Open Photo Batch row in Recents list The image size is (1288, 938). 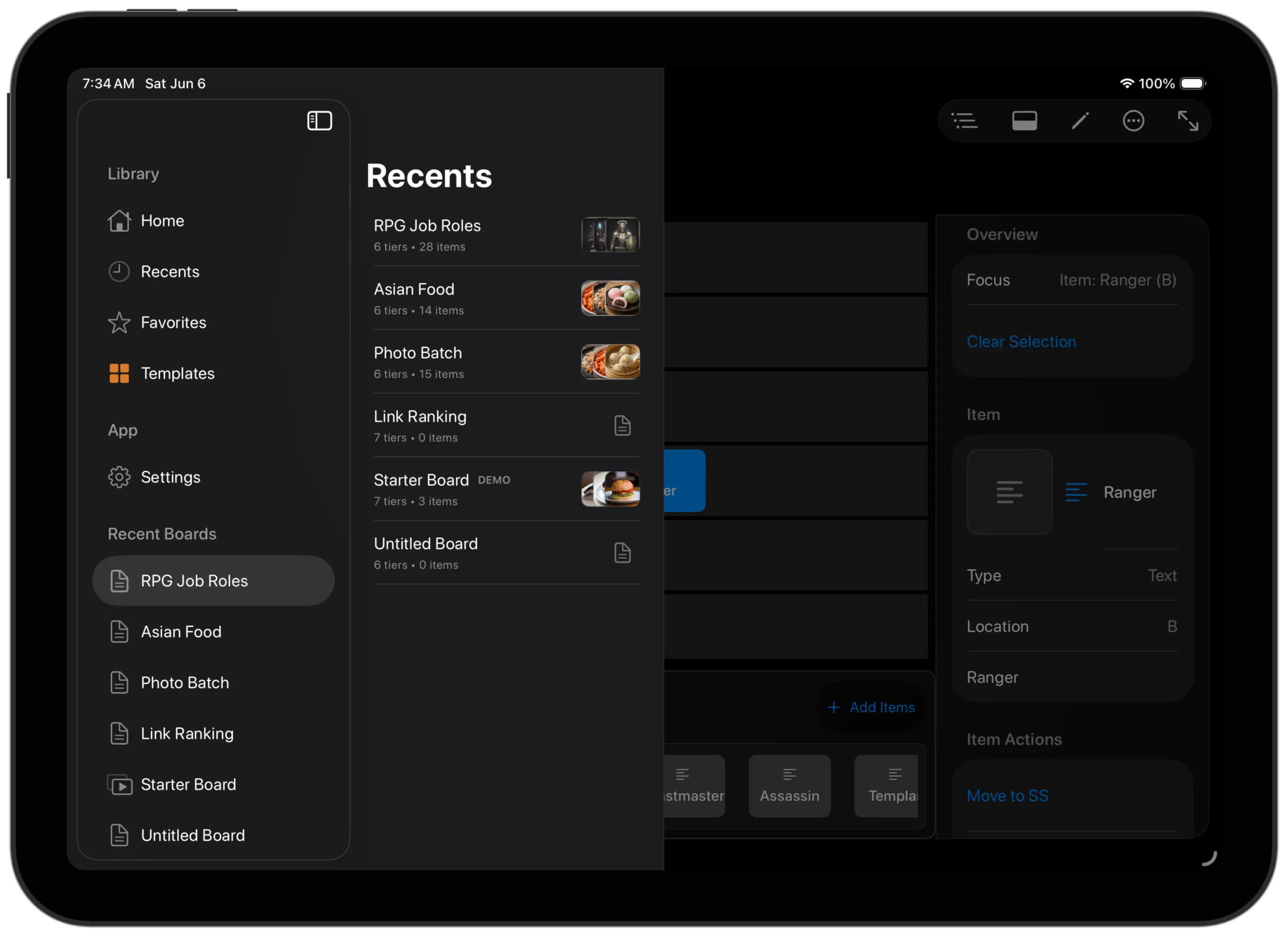(506, 362)
